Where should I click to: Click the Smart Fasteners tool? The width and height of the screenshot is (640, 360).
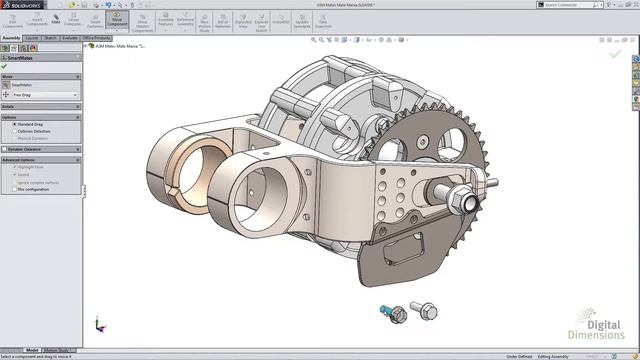(95, 22)
